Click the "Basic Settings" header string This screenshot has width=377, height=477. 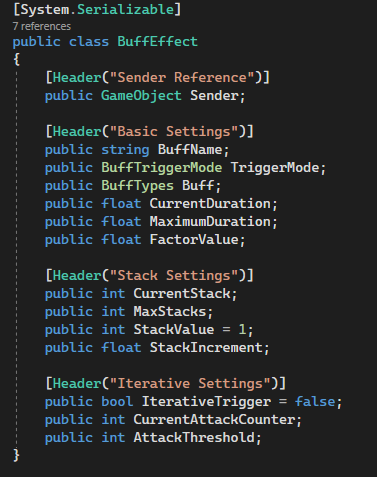tap(174, 132)
